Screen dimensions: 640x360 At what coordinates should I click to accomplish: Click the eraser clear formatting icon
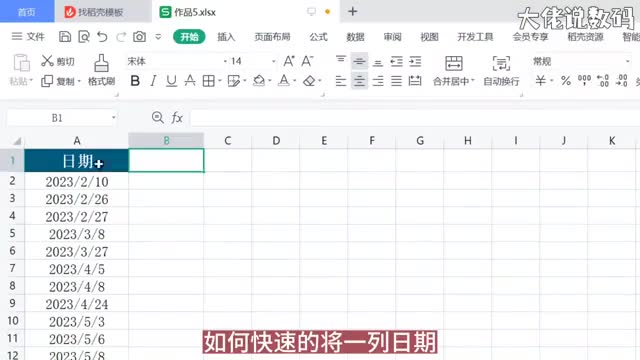click(x=309, y=81)
